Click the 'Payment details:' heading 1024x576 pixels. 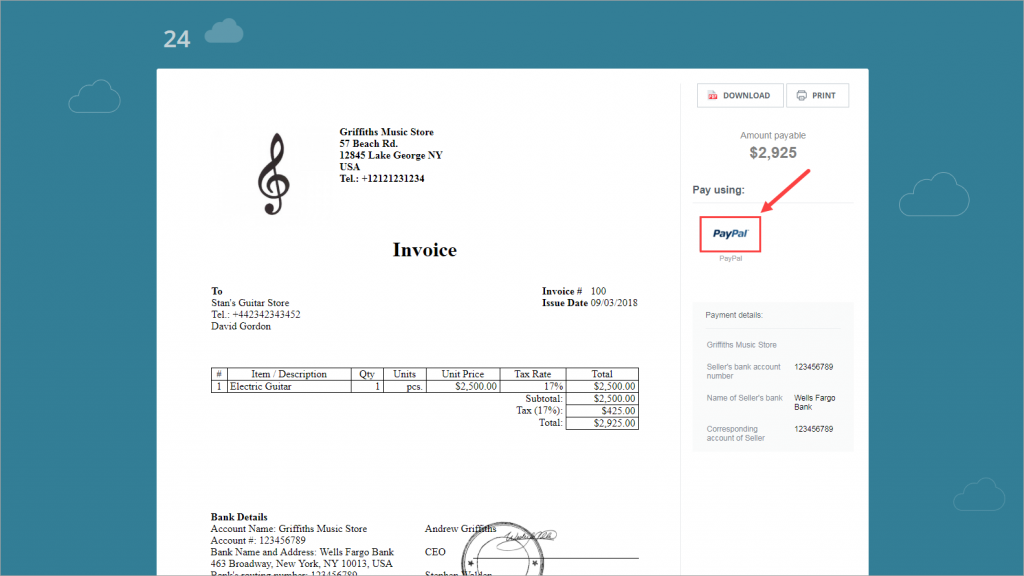pyautogui.click(x=733, y=315)
